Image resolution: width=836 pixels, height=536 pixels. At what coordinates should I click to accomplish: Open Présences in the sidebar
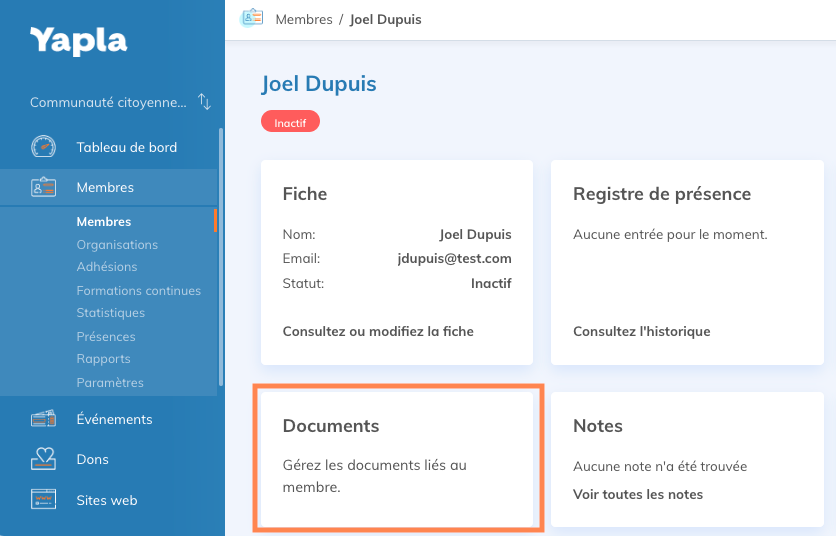[x=105, y=337]
